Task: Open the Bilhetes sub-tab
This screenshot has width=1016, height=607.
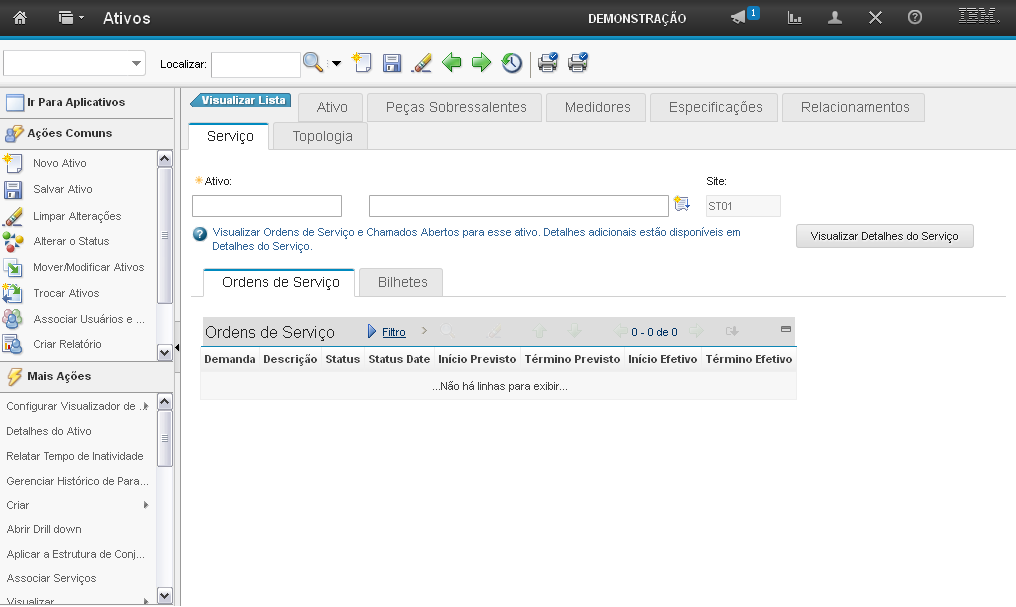Action: pyautogui.click(x=402, y=283)
